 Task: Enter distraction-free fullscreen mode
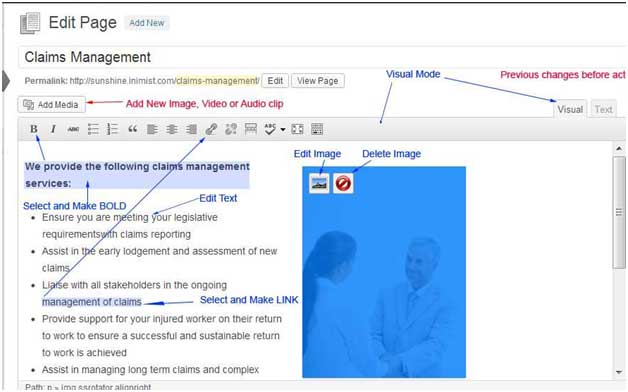(297, 129)
